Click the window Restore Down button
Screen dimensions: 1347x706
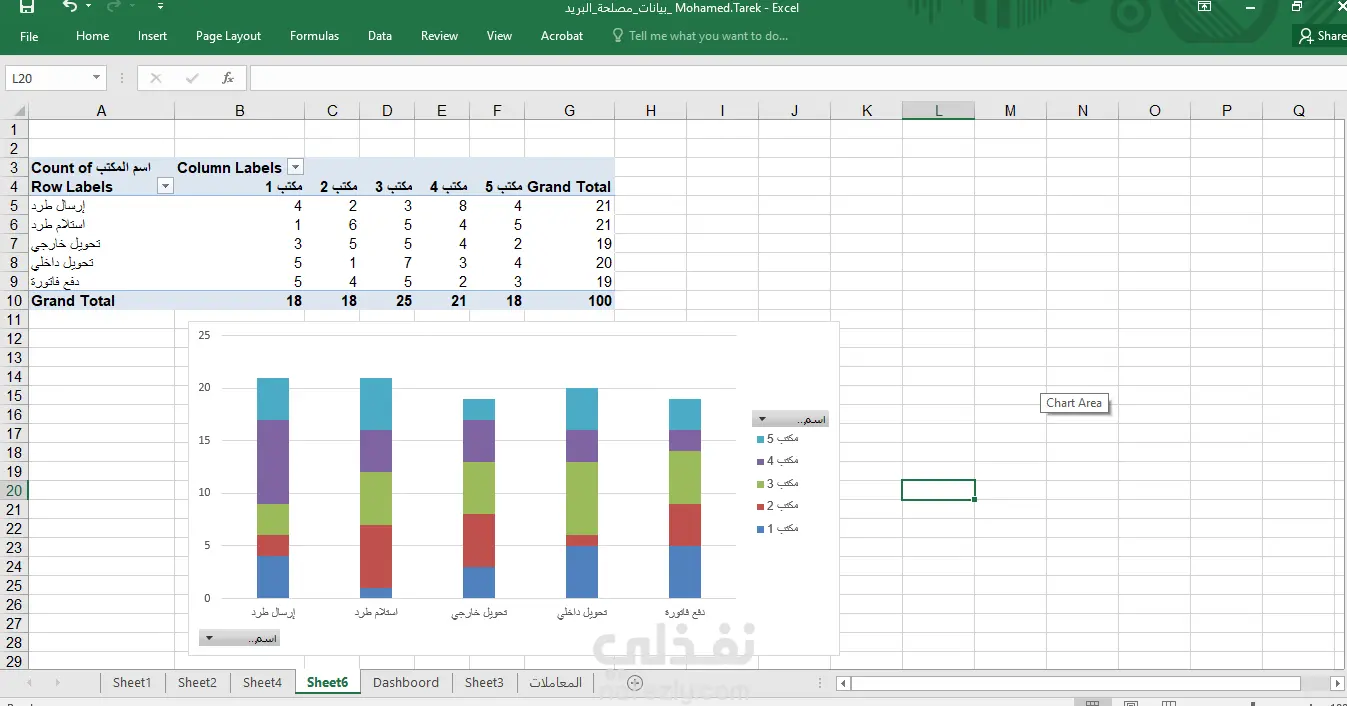[1297, 7]
